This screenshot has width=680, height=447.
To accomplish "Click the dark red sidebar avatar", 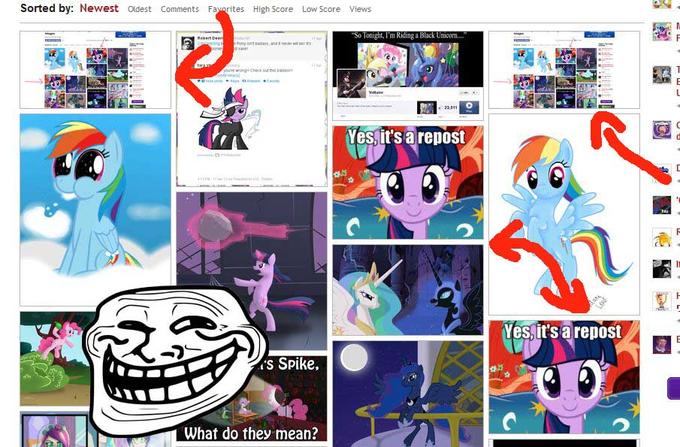I will tap(662, 205).
